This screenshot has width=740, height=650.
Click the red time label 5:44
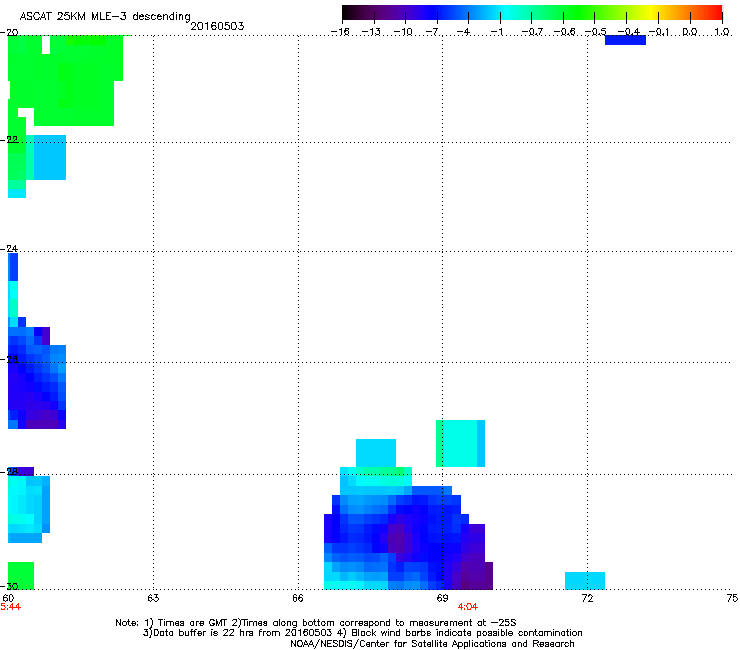pyautogui.click(x=10, y=607)
